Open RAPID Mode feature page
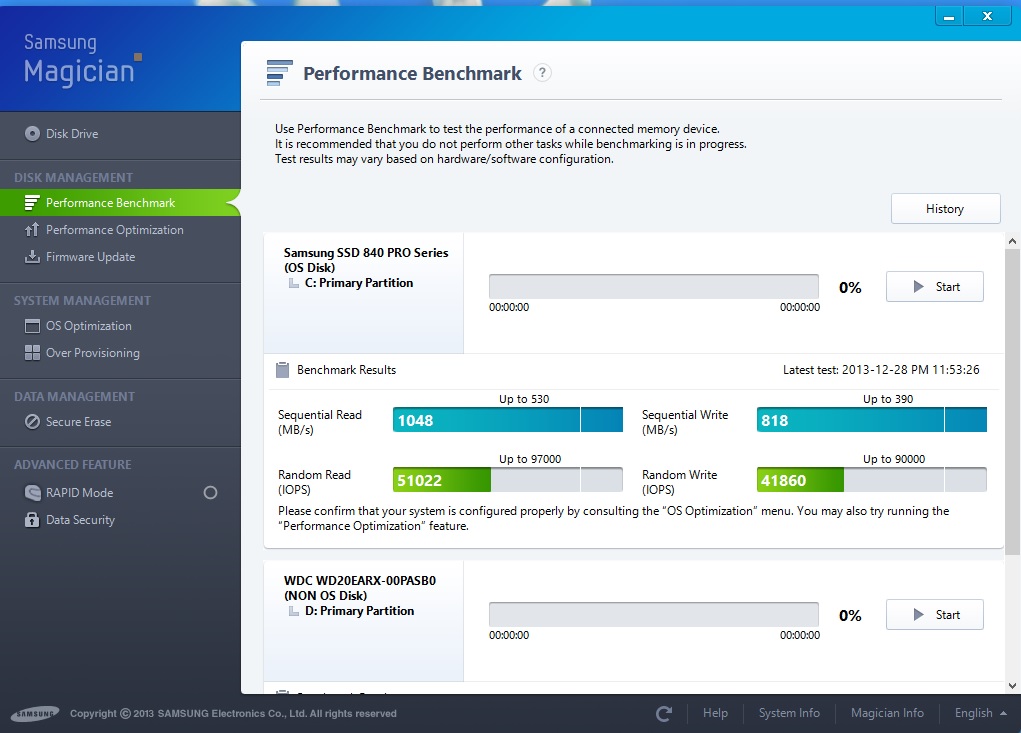This screenshot has height=733, width=1021. coord(79,493)
